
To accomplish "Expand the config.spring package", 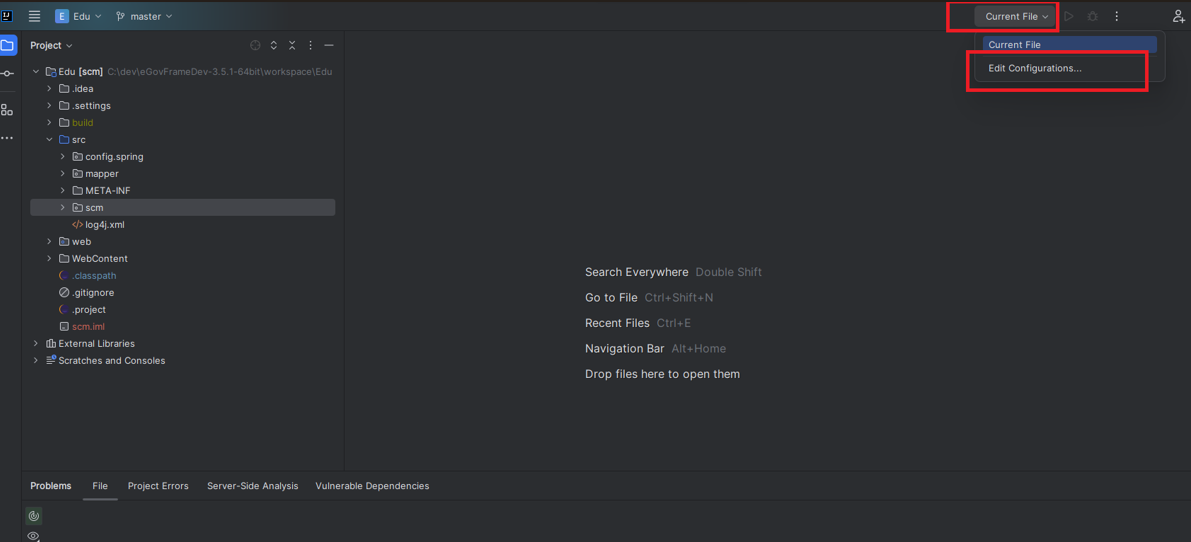I will coord(63,156).
